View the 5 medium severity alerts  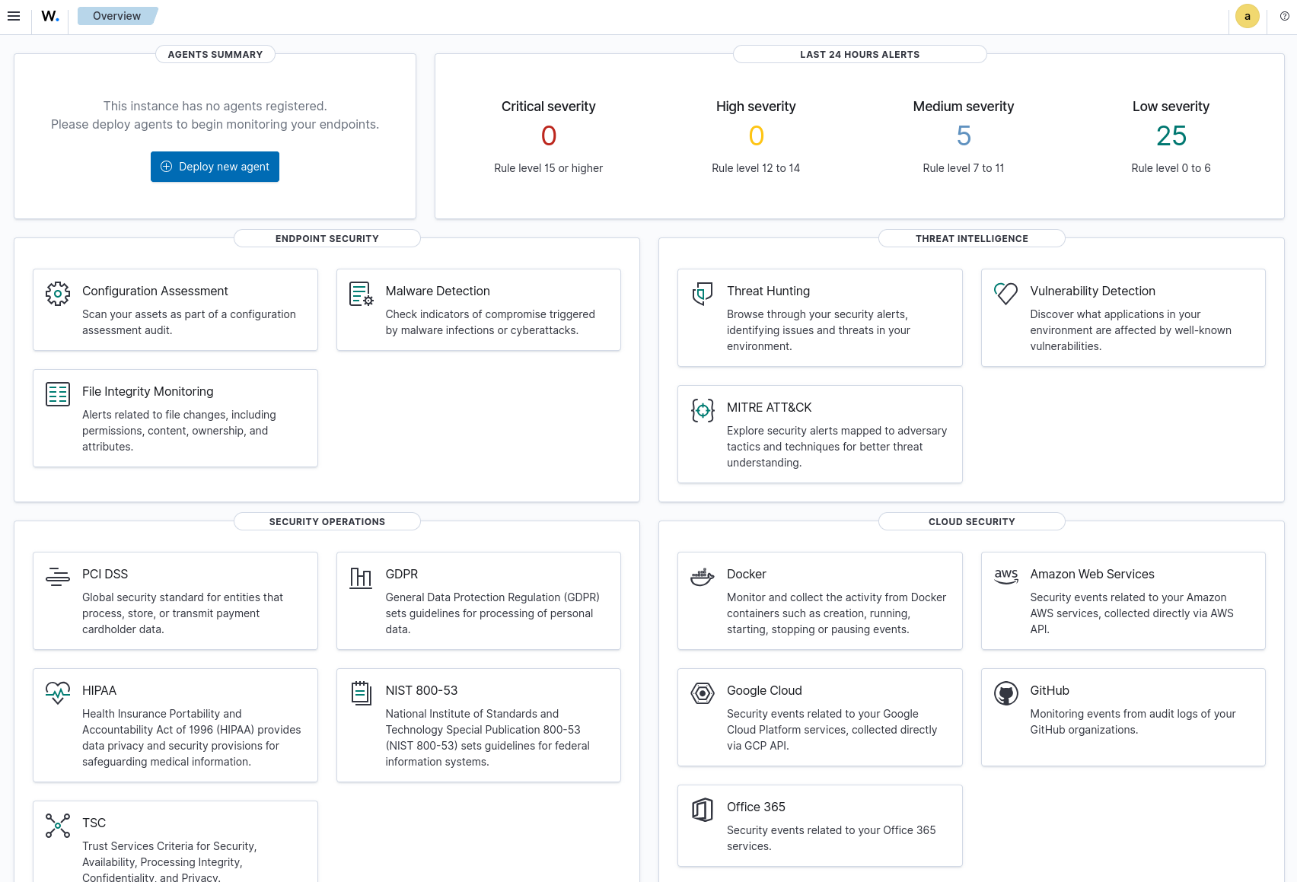point(963,136)
